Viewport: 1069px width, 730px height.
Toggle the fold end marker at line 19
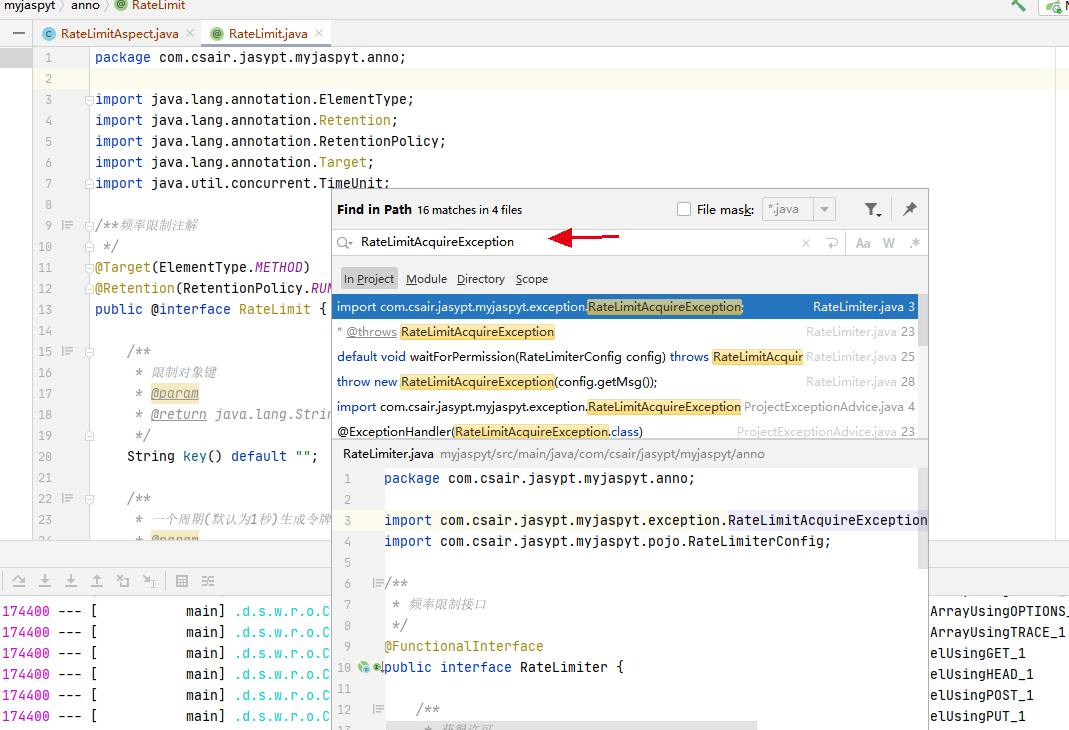89,436
